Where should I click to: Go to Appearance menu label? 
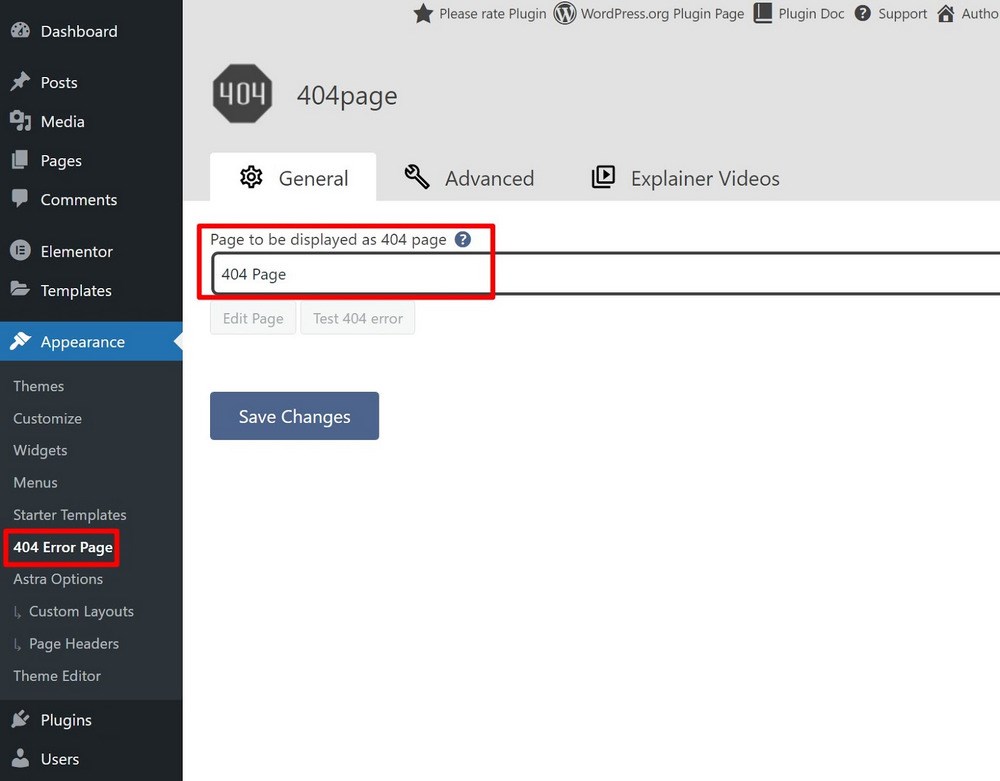pos(83,342)
